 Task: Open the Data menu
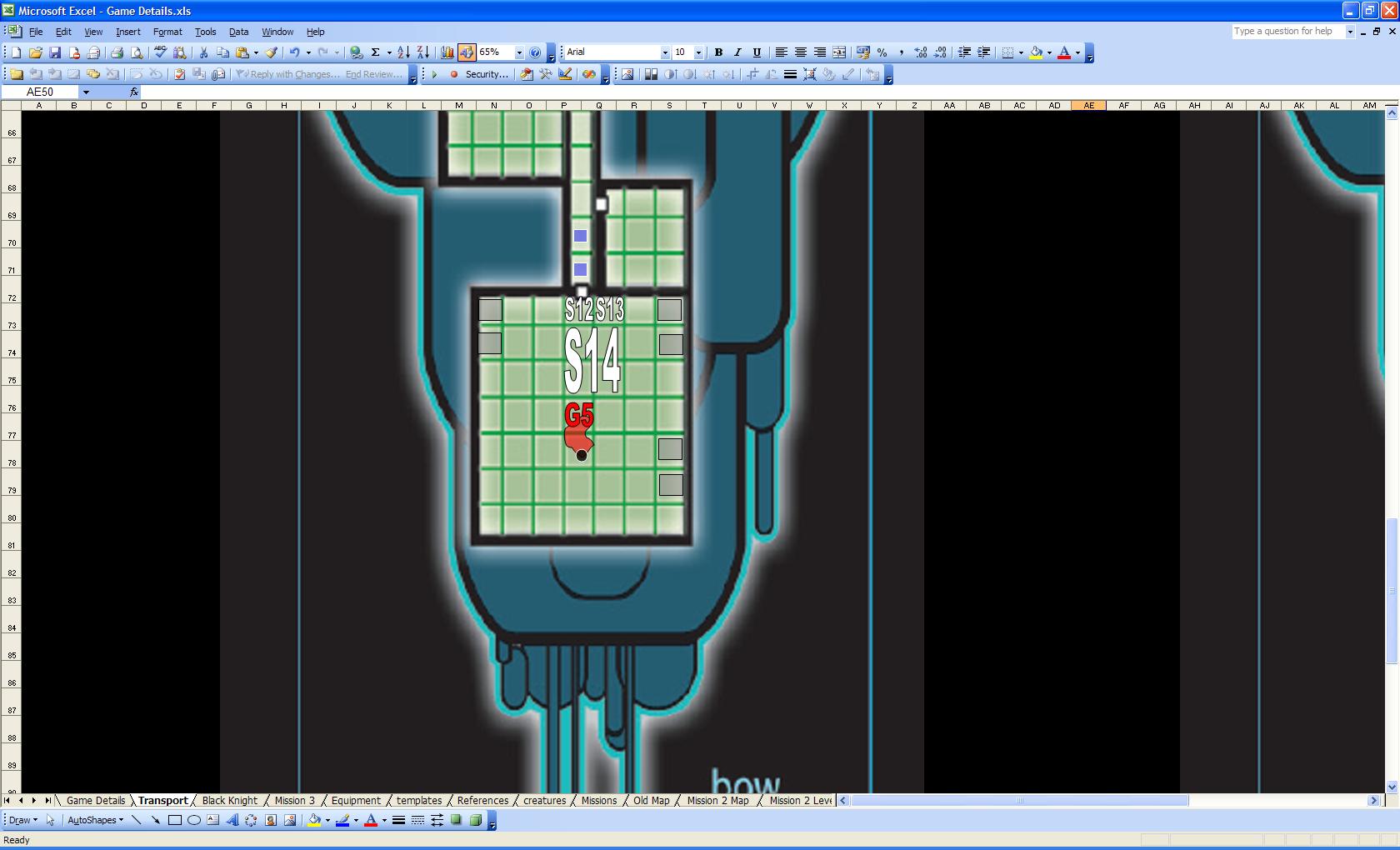[x=239, y=32]
